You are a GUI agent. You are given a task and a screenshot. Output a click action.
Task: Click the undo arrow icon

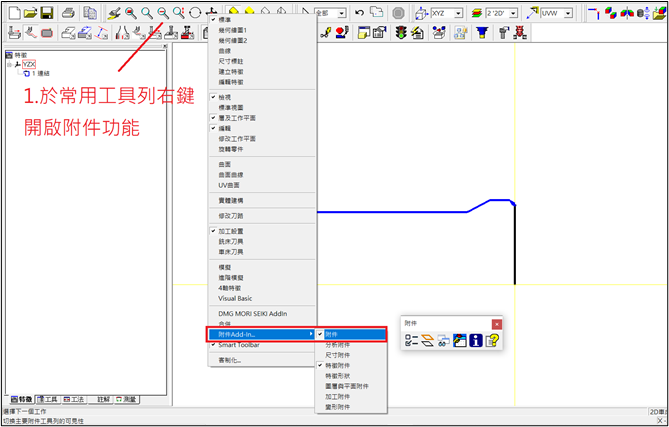[359, 13]
